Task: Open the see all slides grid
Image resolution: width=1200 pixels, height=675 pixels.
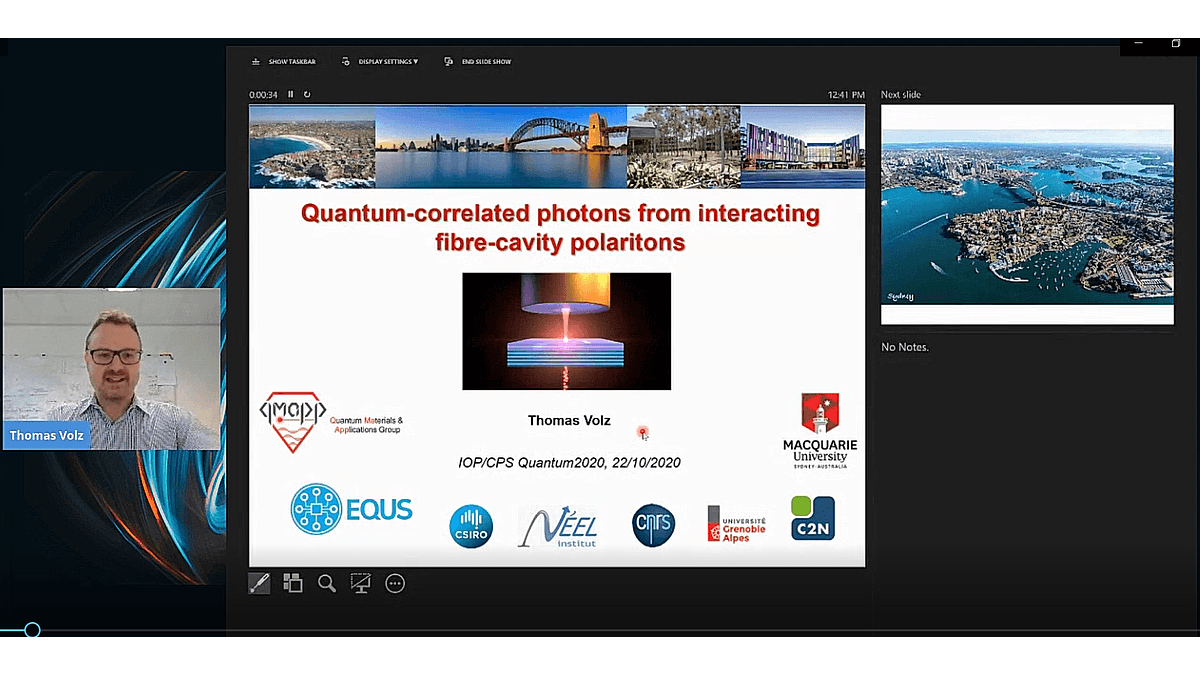Action: tap(293, 583)
